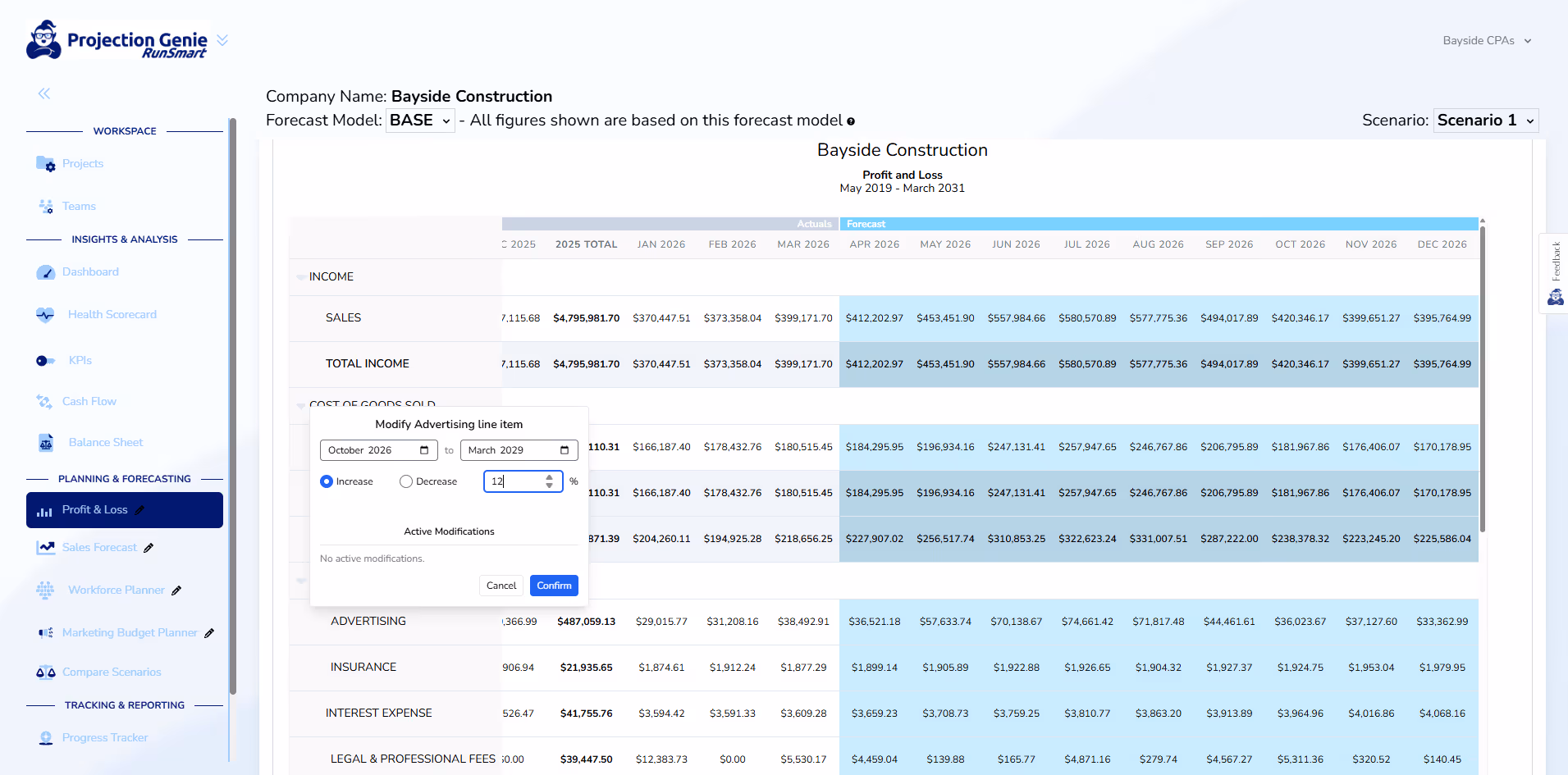Open Compare Scenarios in the sidebar

pos(112,672)
